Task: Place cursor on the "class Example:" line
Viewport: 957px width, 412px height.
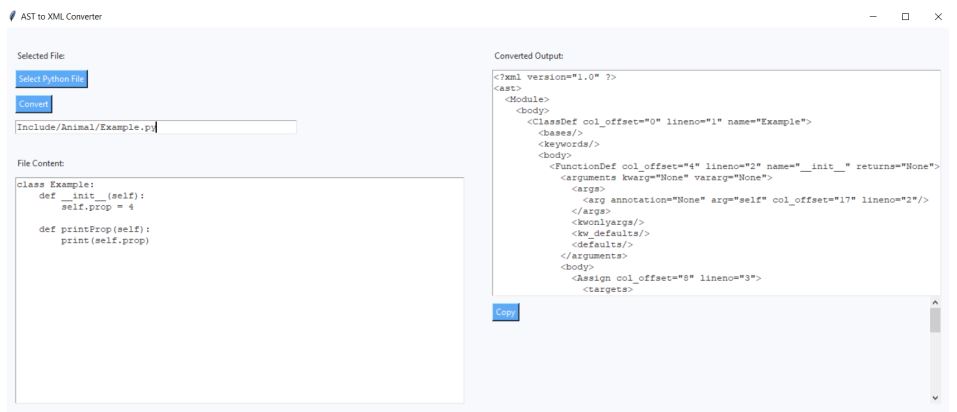Action: point(55,185)
